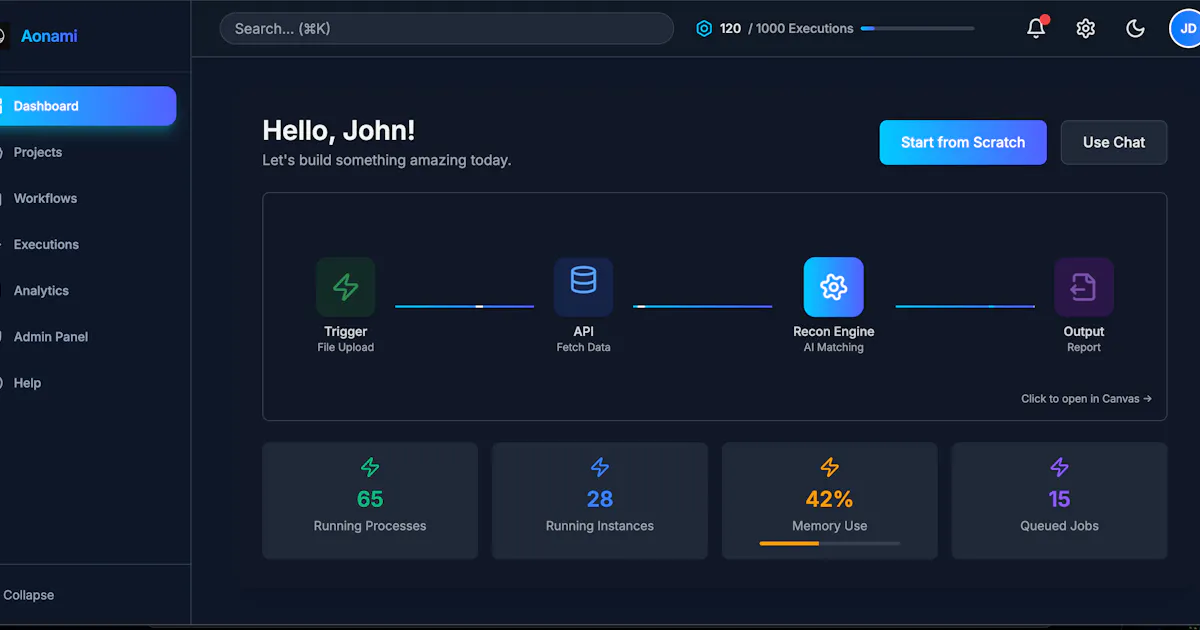1200x630 pixels.
Task: Focus the Search field
Action: point(447,28)
